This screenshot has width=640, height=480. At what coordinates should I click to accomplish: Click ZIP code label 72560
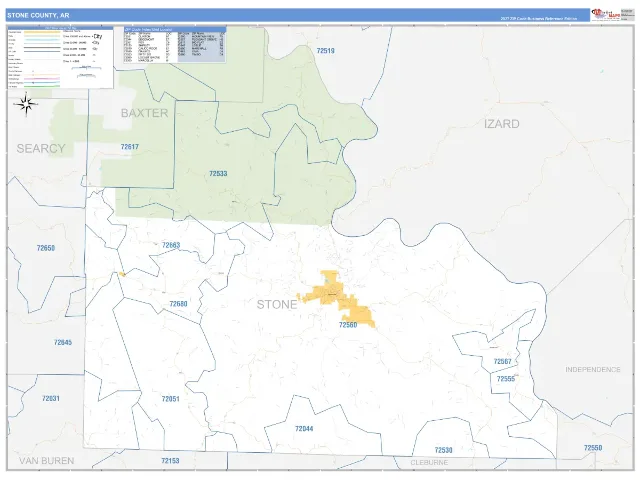pyautogui.click(x=348, y=325)
